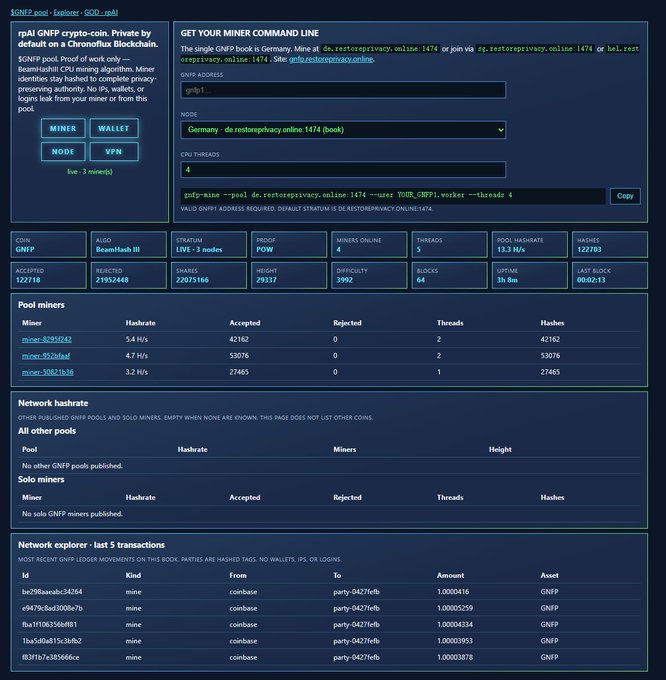Click the VPN button

114,152
